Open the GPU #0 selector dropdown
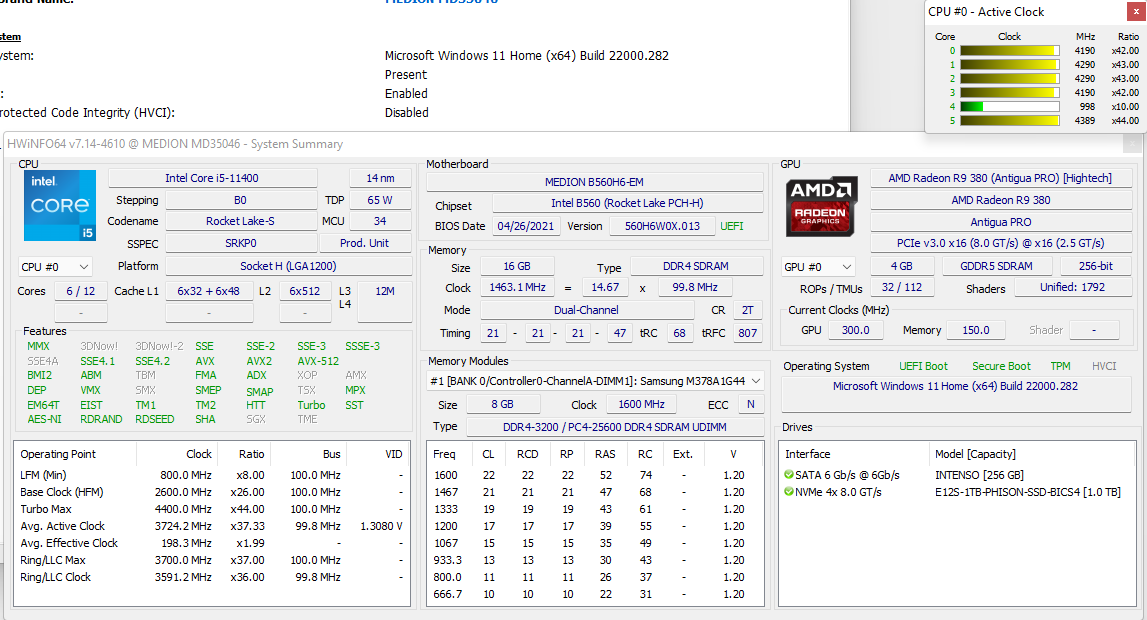Screen dimensions: 1147x620 coord(819,267)
